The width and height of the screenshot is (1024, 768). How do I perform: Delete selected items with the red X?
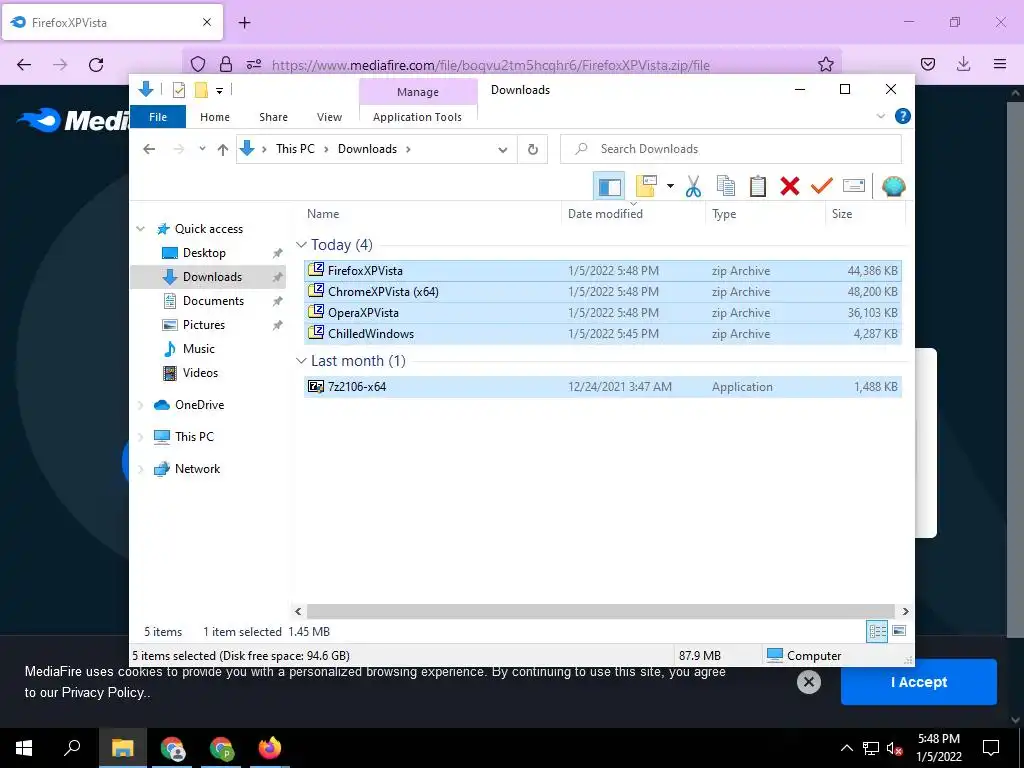[790, 187]
